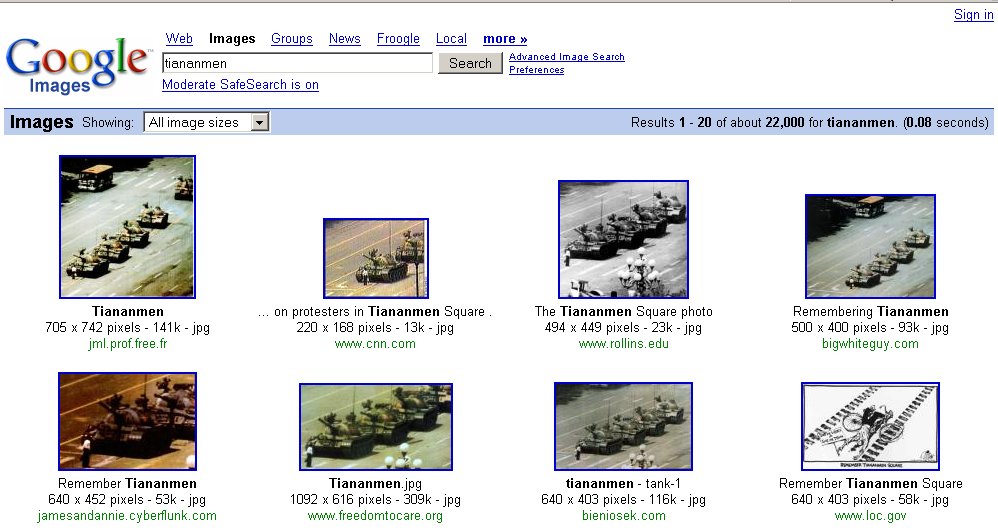Go to the News tab
The image size is (998, 531).
coord(344,39)
